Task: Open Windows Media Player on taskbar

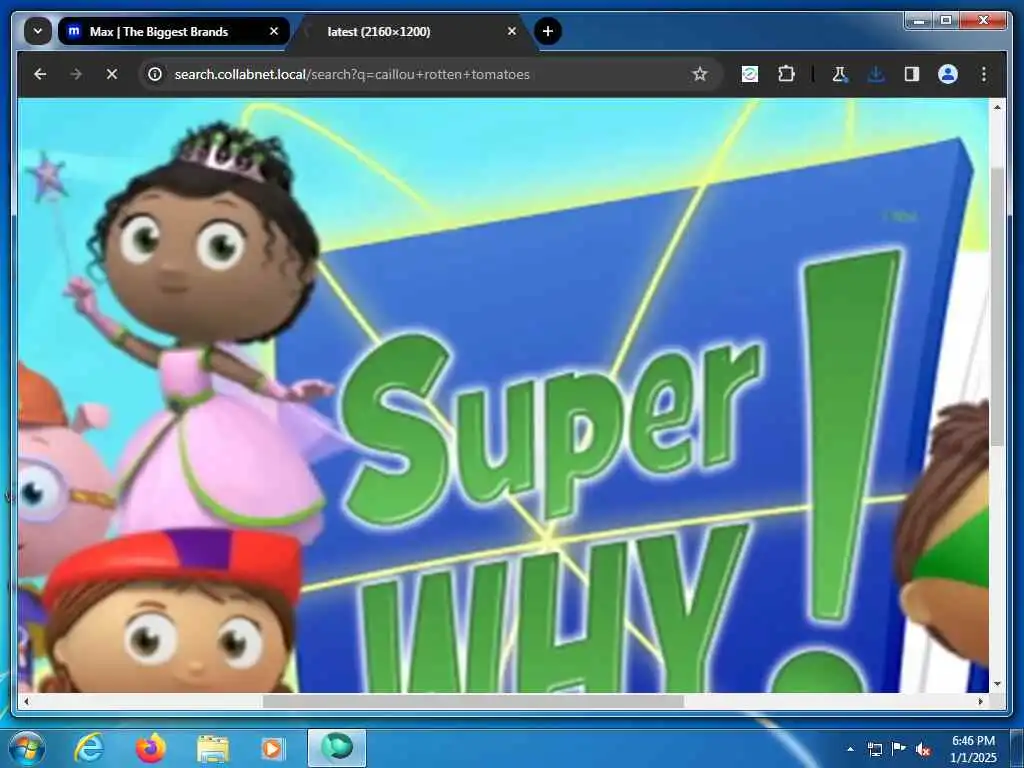Action: (x=273, y=748)
